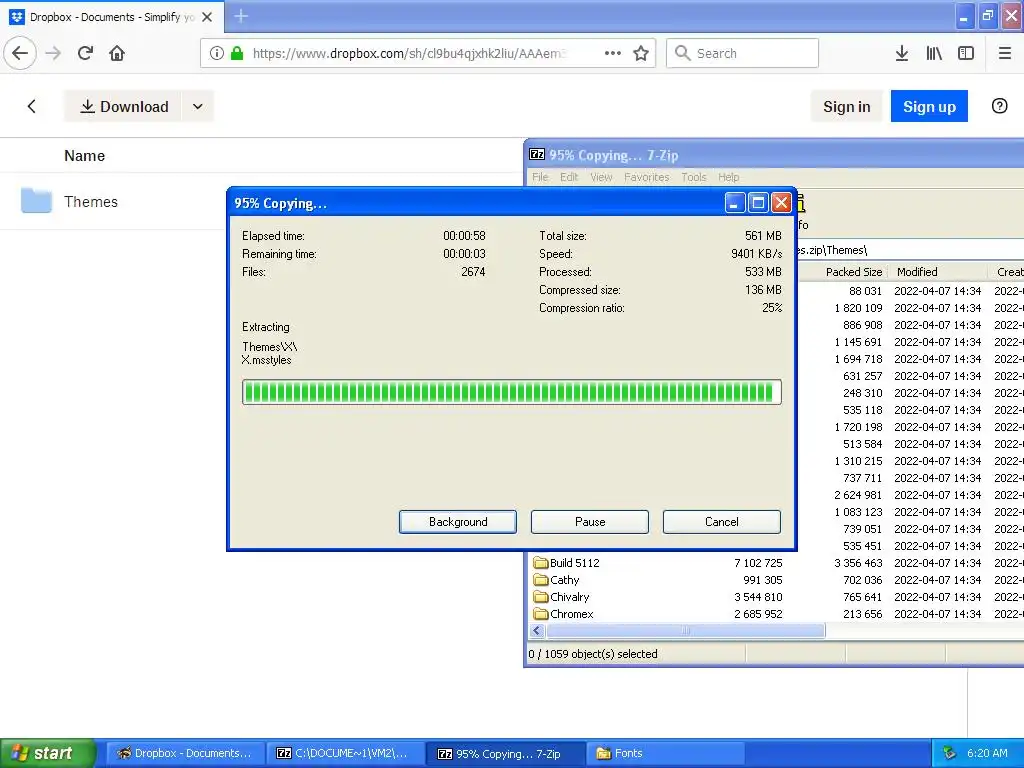Viewport: 1024px width, 768px height.
Task: Switch to C:\DOCUME~1 7-Zip taskbar item
Action: (344, 753)
